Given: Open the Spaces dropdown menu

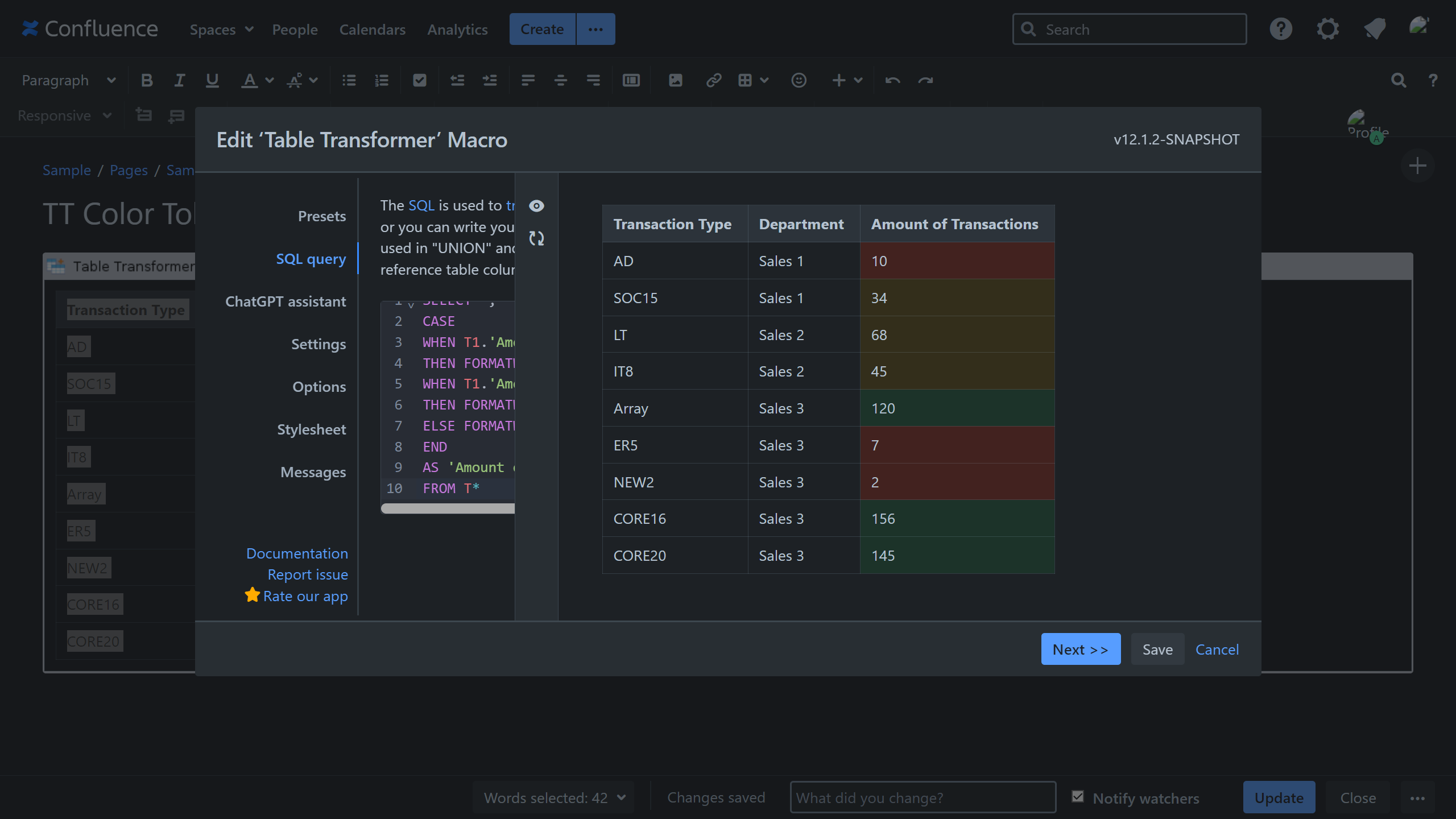Looking at the screenshot, I should [221, 30].
